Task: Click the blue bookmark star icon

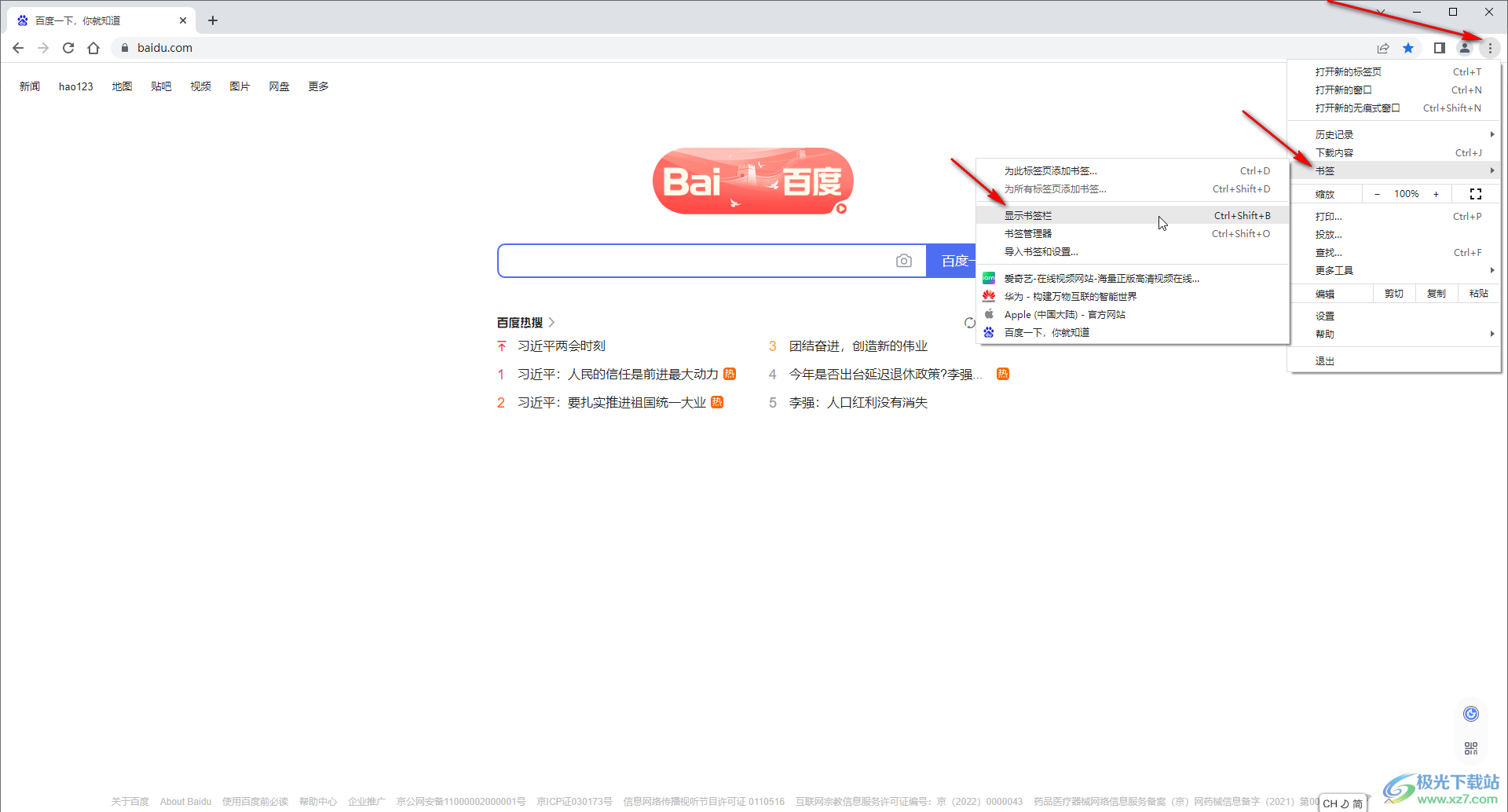Action: [x=1408, y=48]
